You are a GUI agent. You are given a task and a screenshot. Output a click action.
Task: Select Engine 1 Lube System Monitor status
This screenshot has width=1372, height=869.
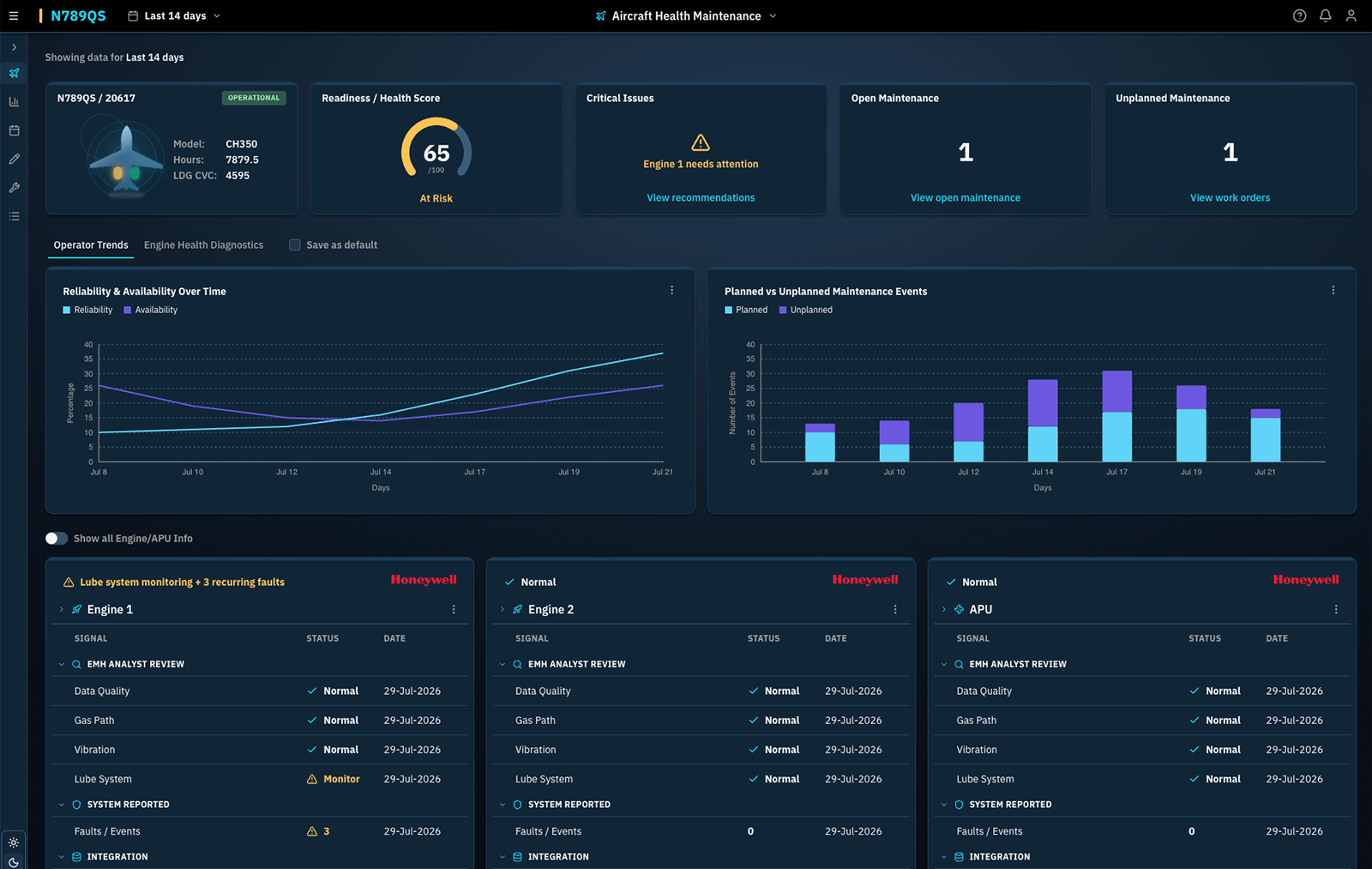[x=334, y=779]
